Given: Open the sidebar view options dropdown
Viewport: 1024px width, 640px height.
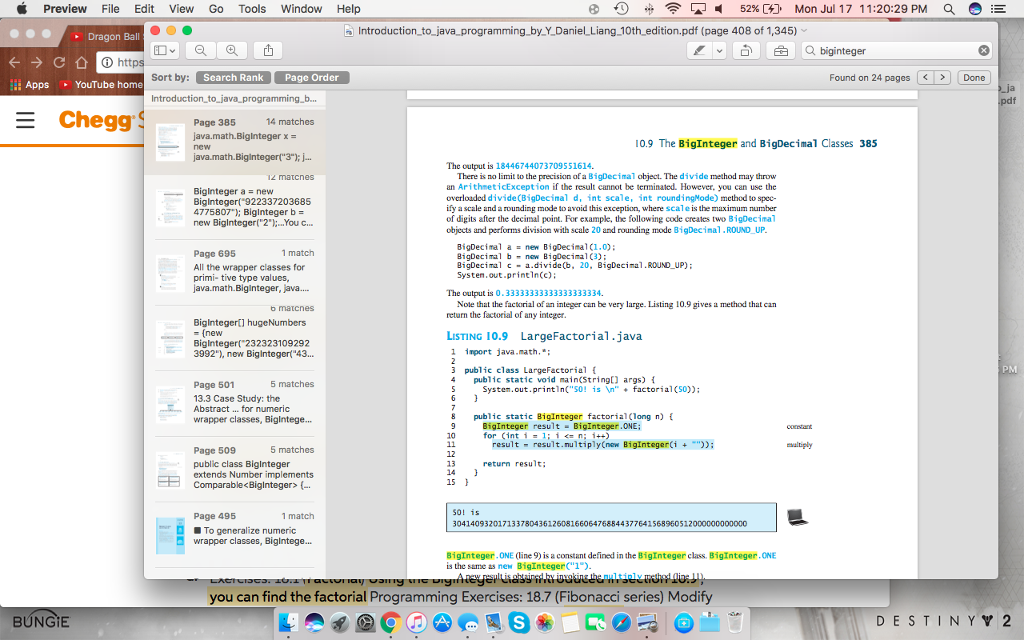Looking at the screenshot, I should [x=163, y=49].
